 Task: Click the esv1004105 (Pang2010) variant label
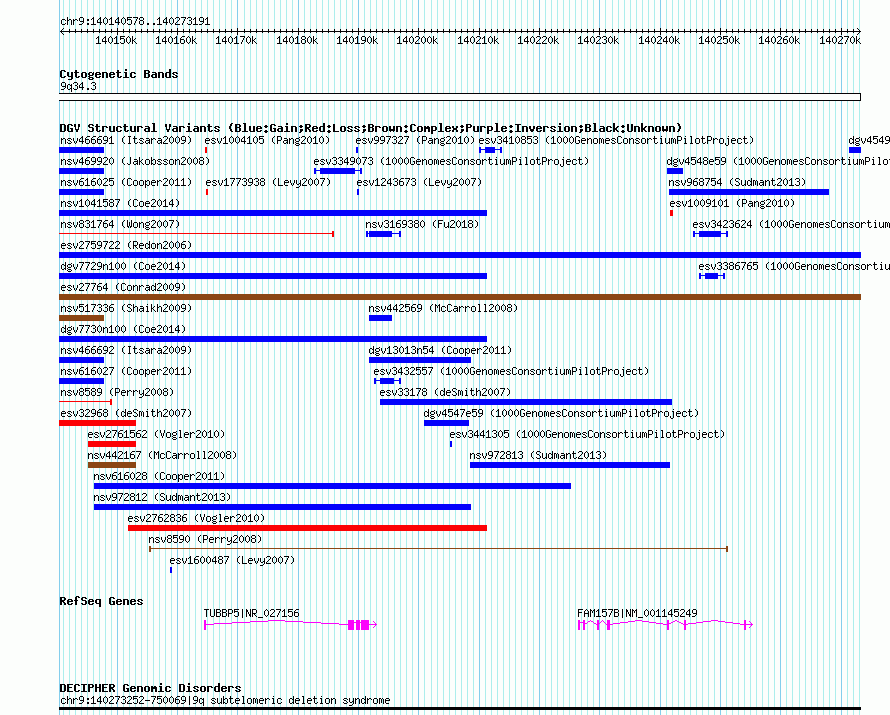click(268, 140)
